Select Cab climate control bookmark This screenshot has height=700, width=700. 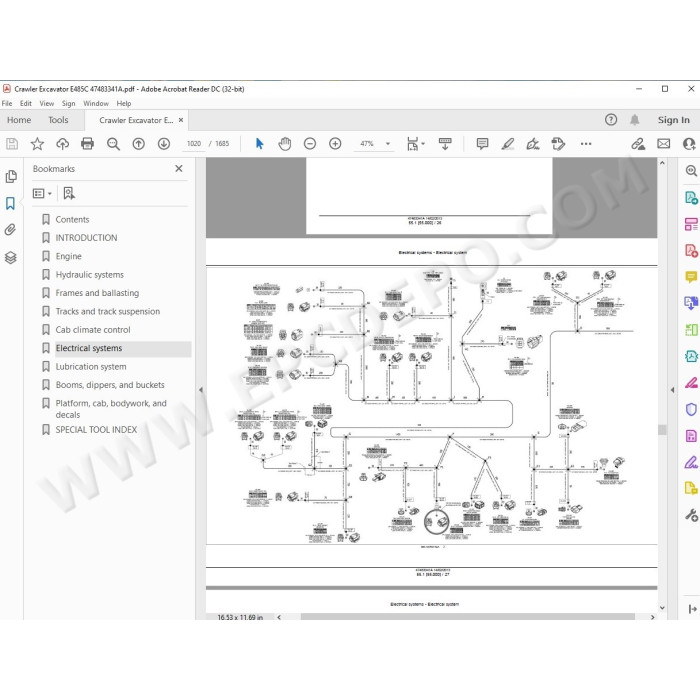coord(93,329)
